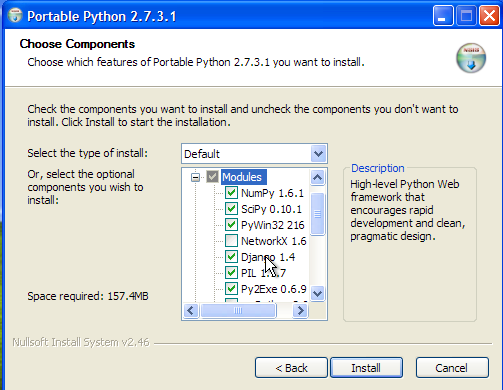
Task: Close the Portable Python installer window
Action: pos(489,16)
